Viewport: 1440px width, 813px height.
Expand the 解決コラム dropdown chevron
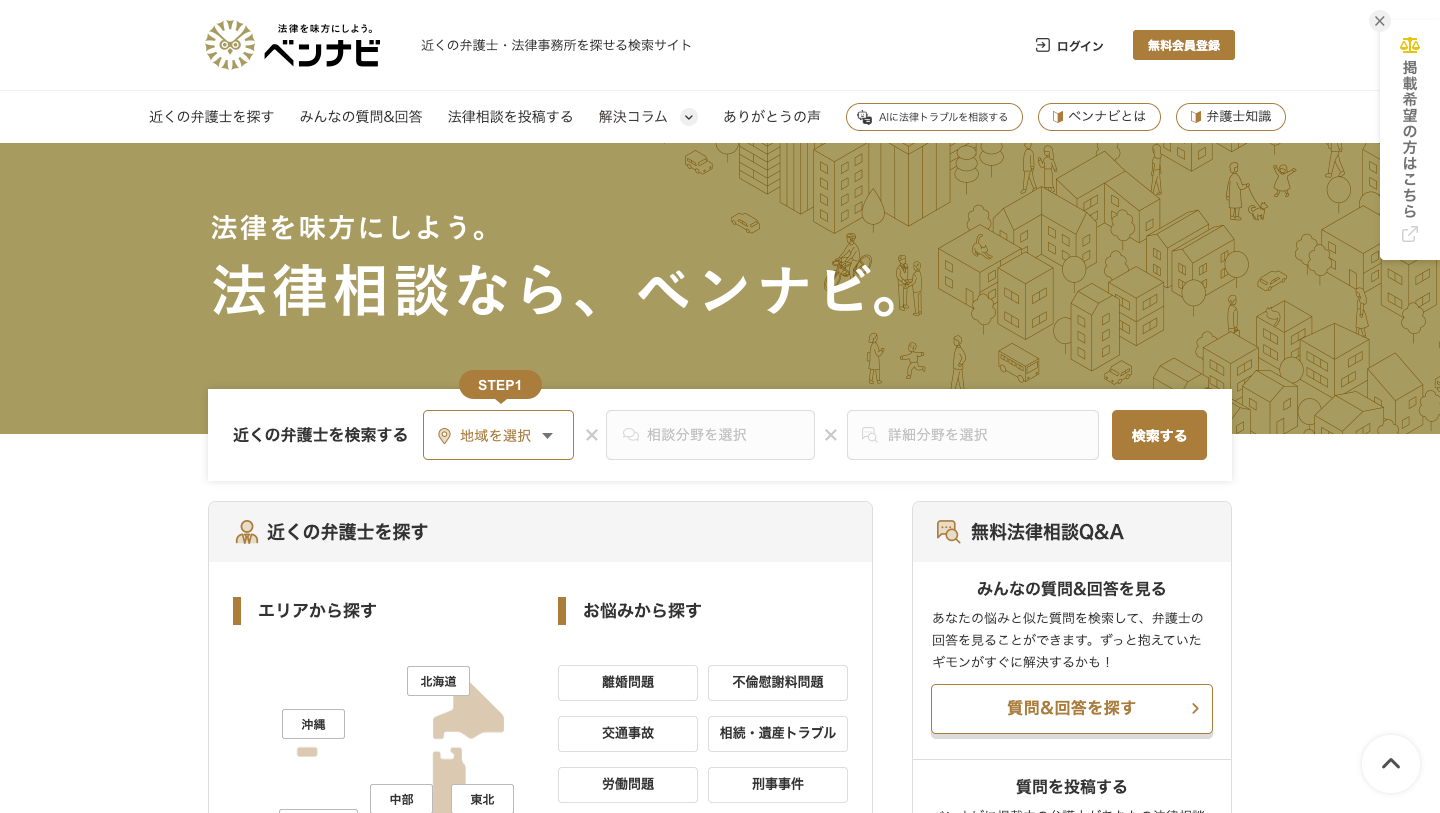click(689, 117)
